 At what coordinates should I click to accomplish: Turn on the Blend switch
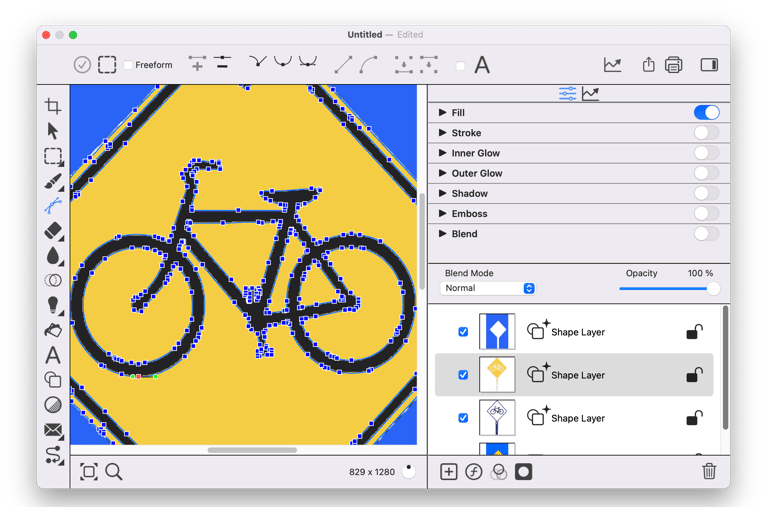706,234
